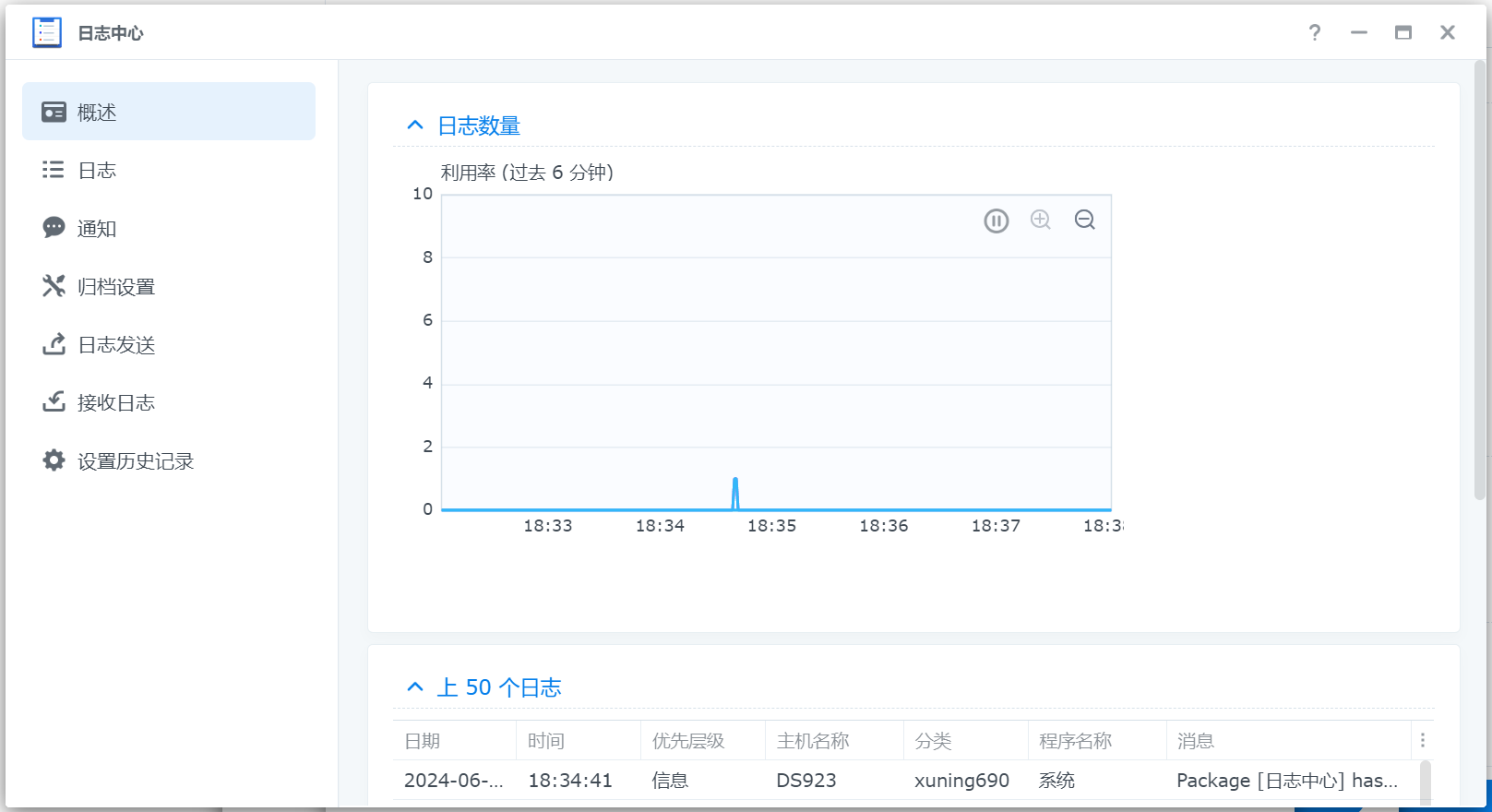This screenshot has width=1492, height=812.
Task: Maximize the 日志中心 window
Action: [x=1403, y=32]
